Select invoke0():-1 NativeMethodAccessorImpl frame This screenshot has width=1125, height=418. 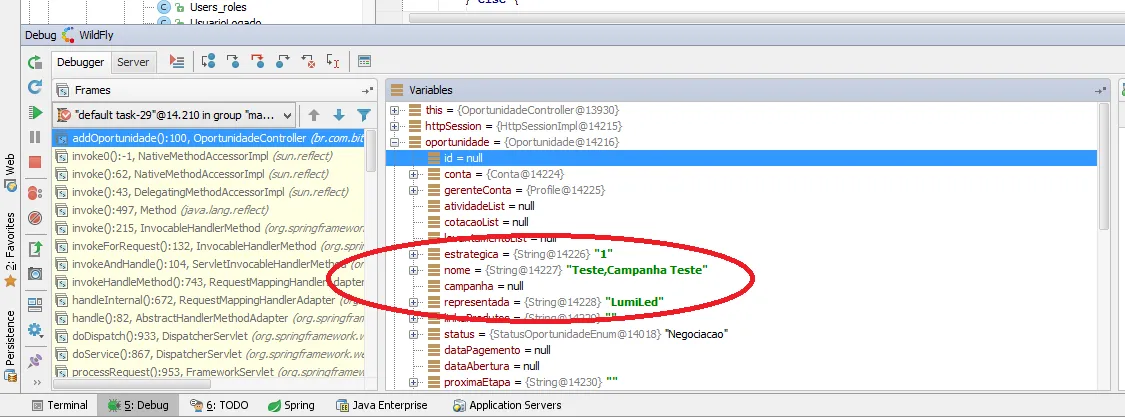click(x=210, y=156)
